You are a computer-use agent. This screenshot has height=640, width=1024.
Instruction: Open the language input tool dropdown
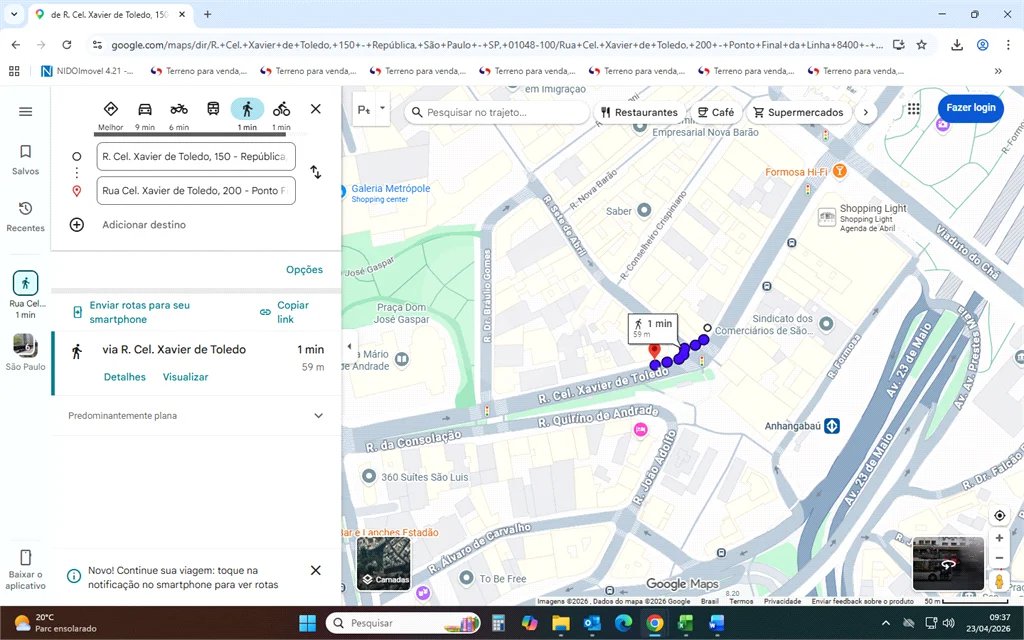[x=383, y=109]
